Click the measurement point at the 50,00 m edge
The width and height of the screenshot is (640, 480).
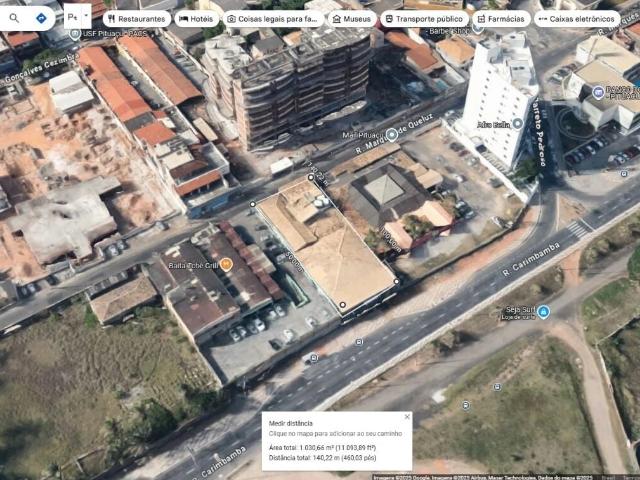pos(253,204)
